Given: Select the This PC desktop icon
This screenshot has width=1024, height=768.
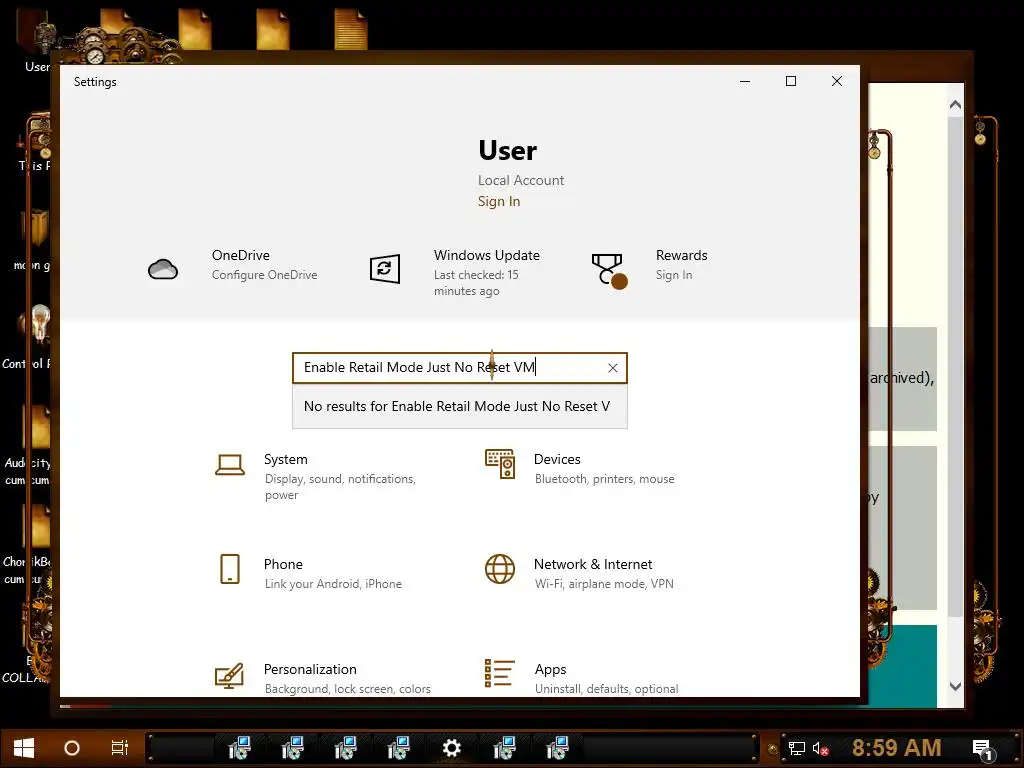Looking at the screenshot, I should click(33, 144).
